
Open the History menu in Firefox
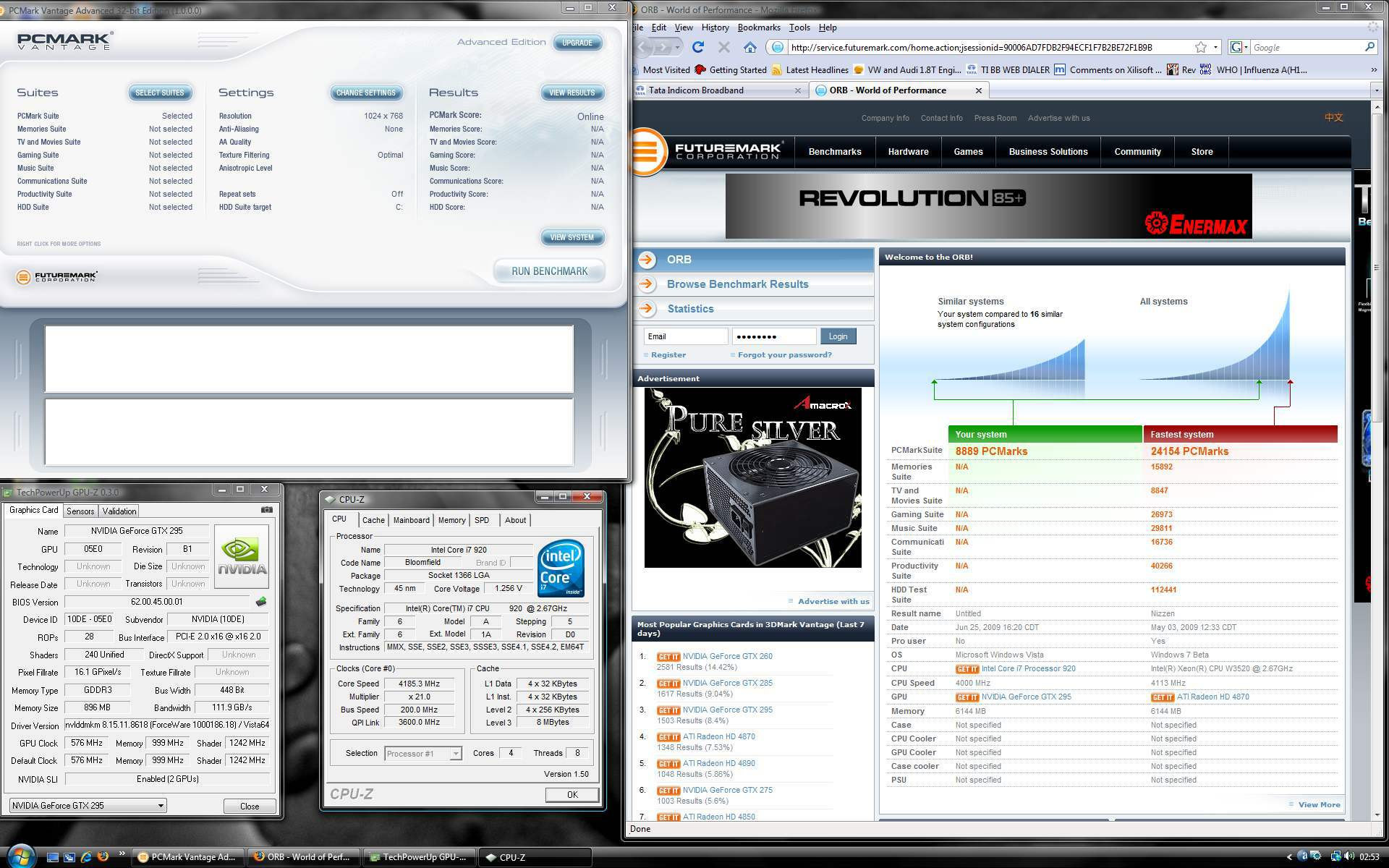pyautogui.click(x=715, y=27)
